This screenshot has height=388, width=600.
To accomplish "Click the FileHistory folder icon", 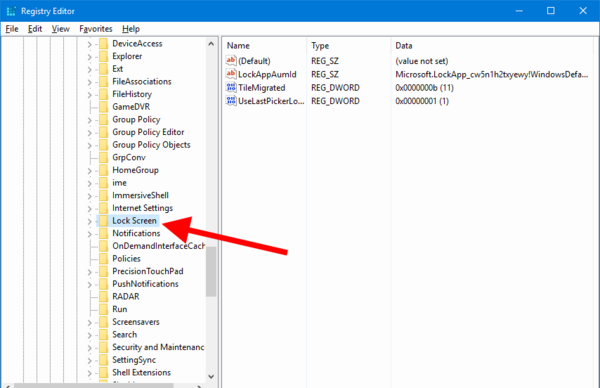I will pos(103,94).
